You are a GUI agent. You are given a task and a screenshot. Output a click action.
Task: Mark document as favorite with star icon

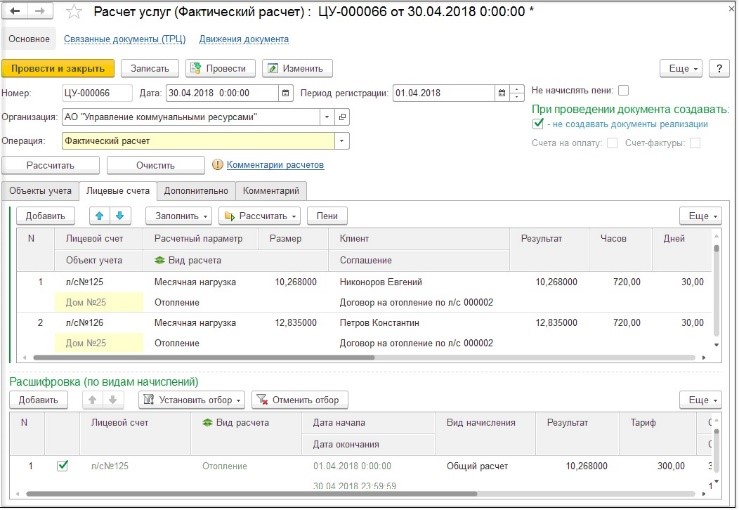coord(75,12)
